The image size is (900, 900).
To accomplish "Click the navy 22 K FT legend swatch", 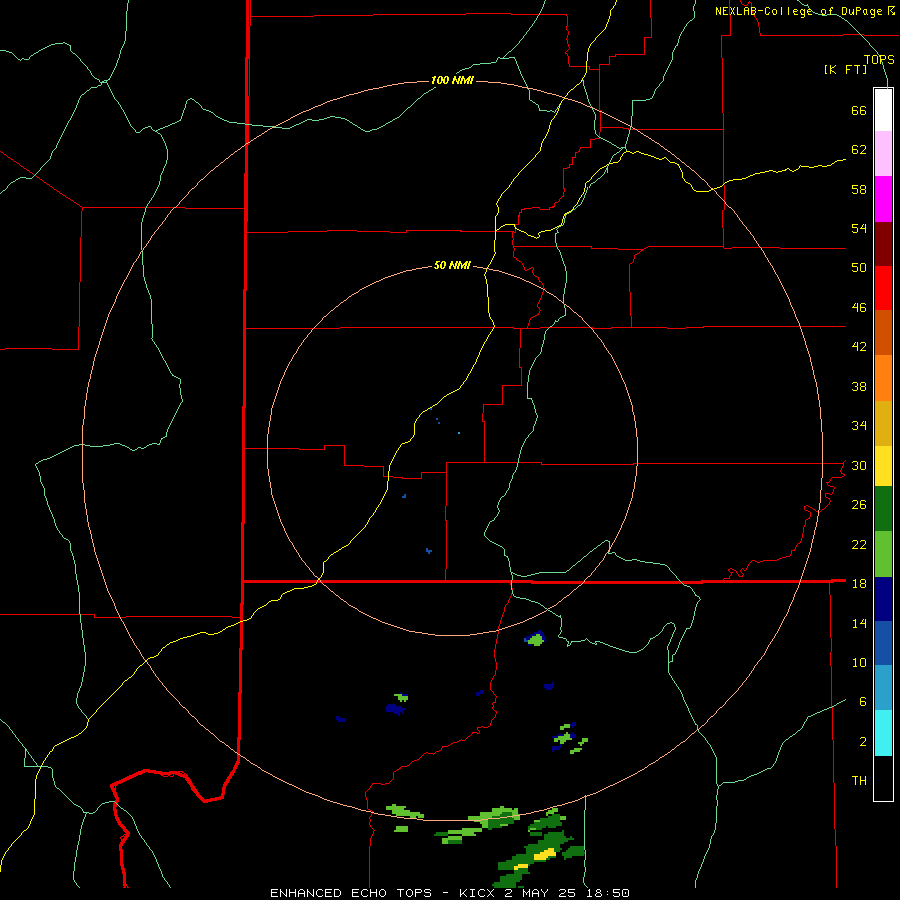I will (x=883, y=599).
